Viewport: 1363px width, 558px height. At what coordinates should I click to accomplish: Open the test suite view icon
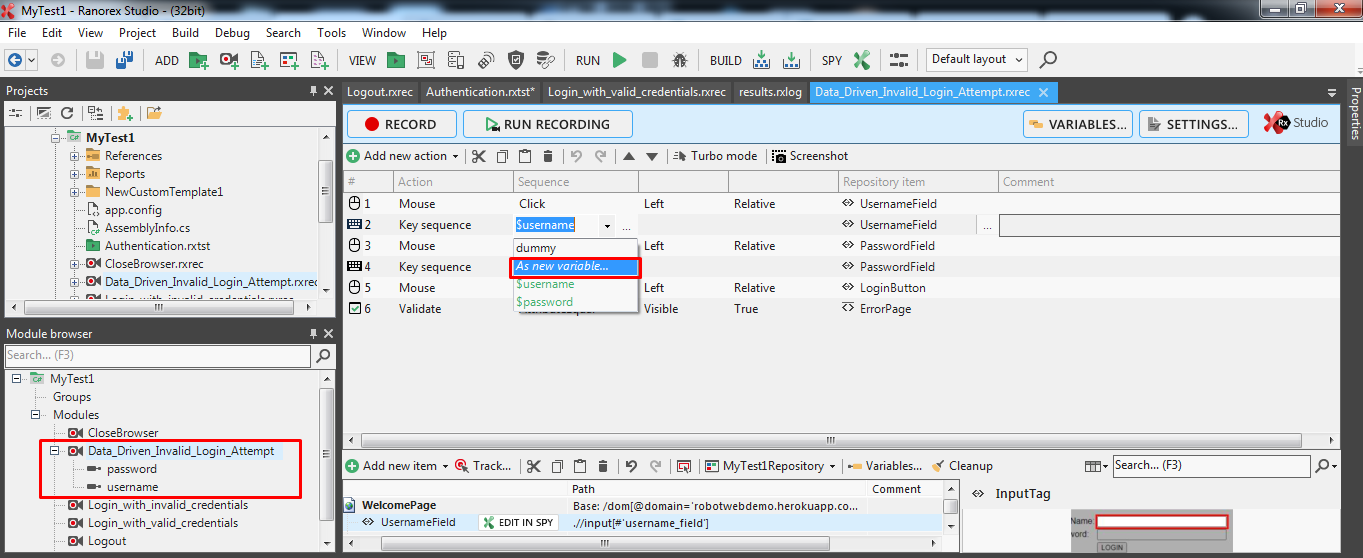(x=396, y=60)
